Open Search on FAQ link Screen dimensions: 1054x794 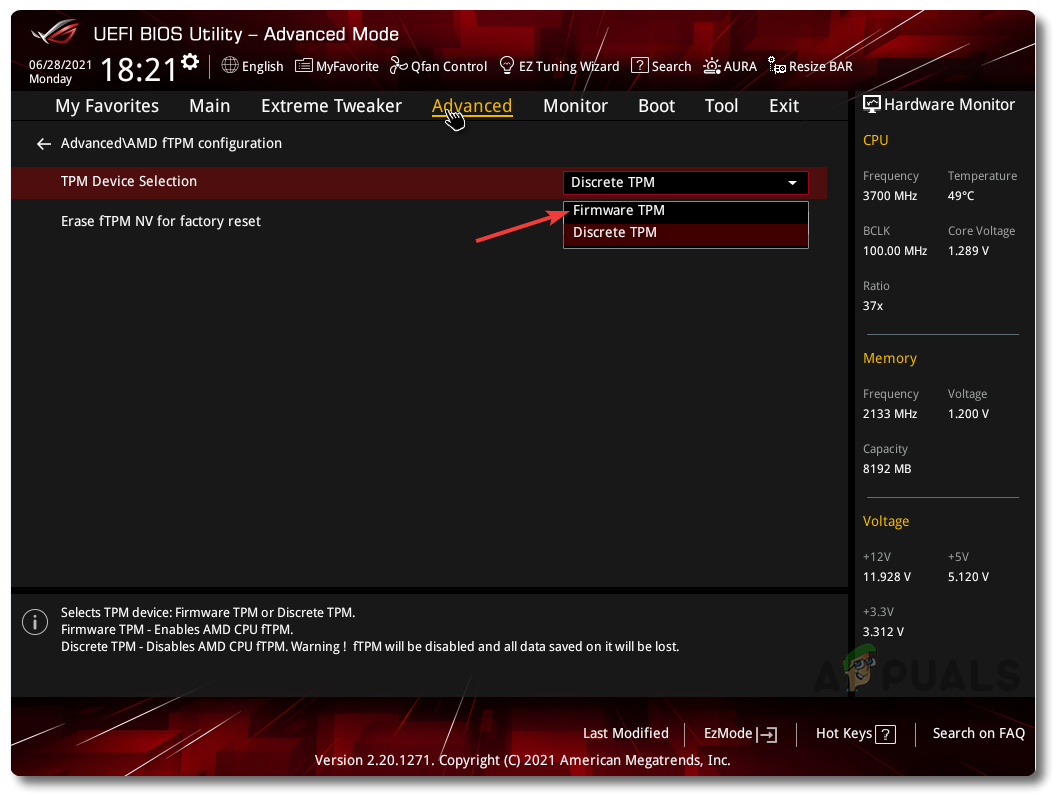(979, 733)
